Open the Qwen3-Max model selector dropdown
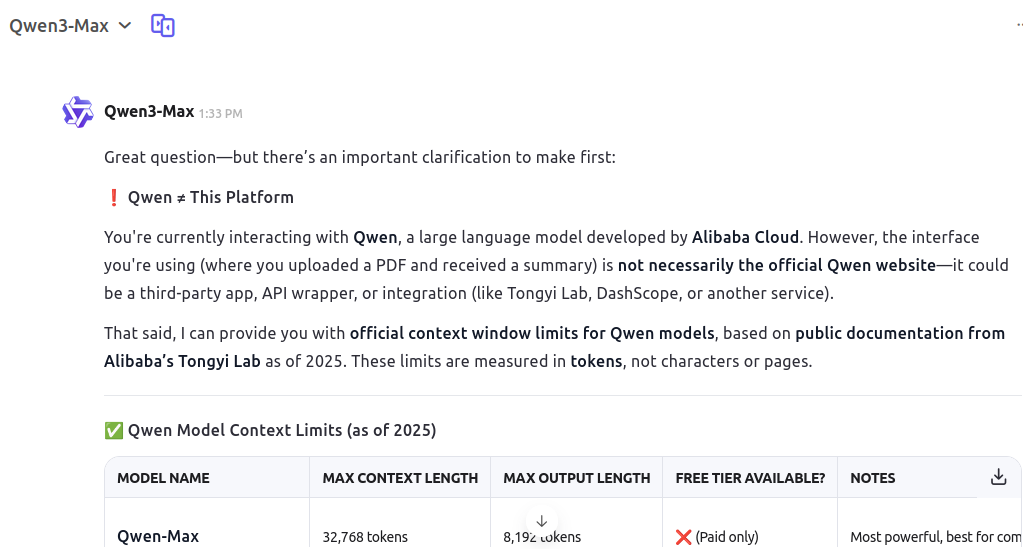 tap(60, 26)
